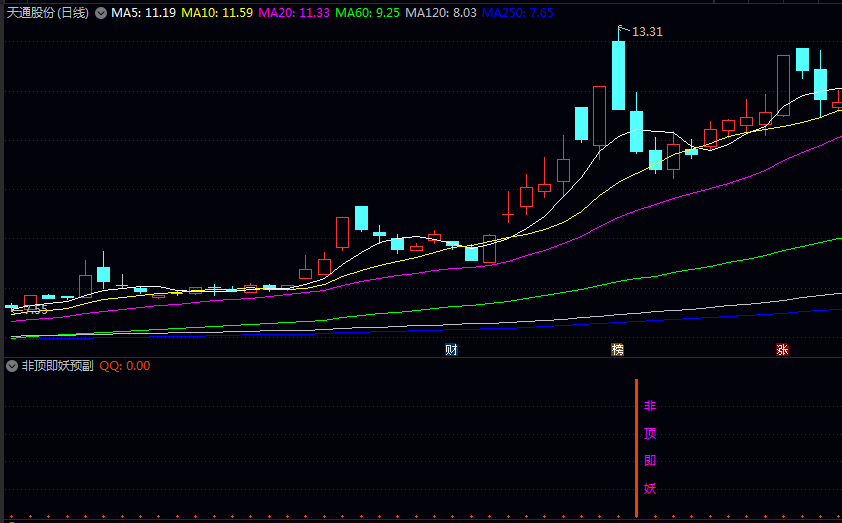Click the 7.55 low price label
This screenshot has height=523, width=842.
[x=35, y=310]
